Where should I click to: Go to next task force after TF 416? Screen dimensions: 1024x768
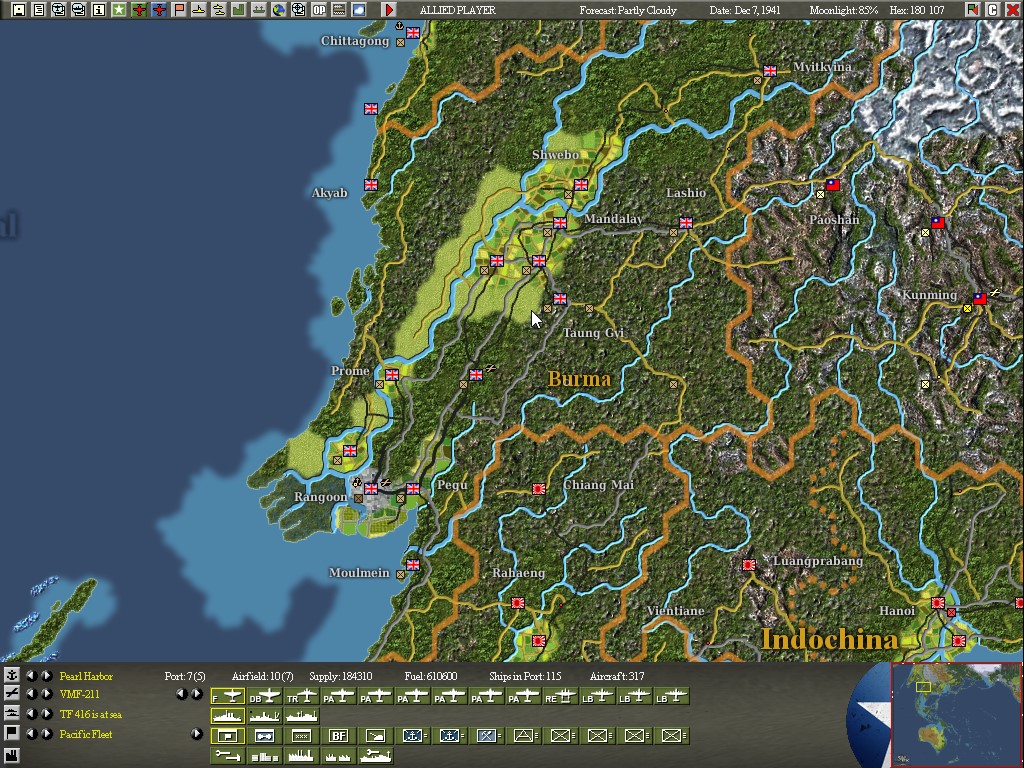[x=47, y=714]
